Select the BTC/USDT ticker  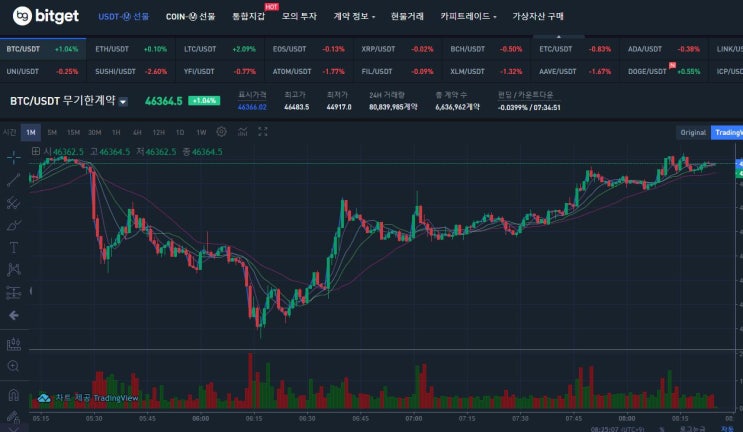(x=43, y=49)
